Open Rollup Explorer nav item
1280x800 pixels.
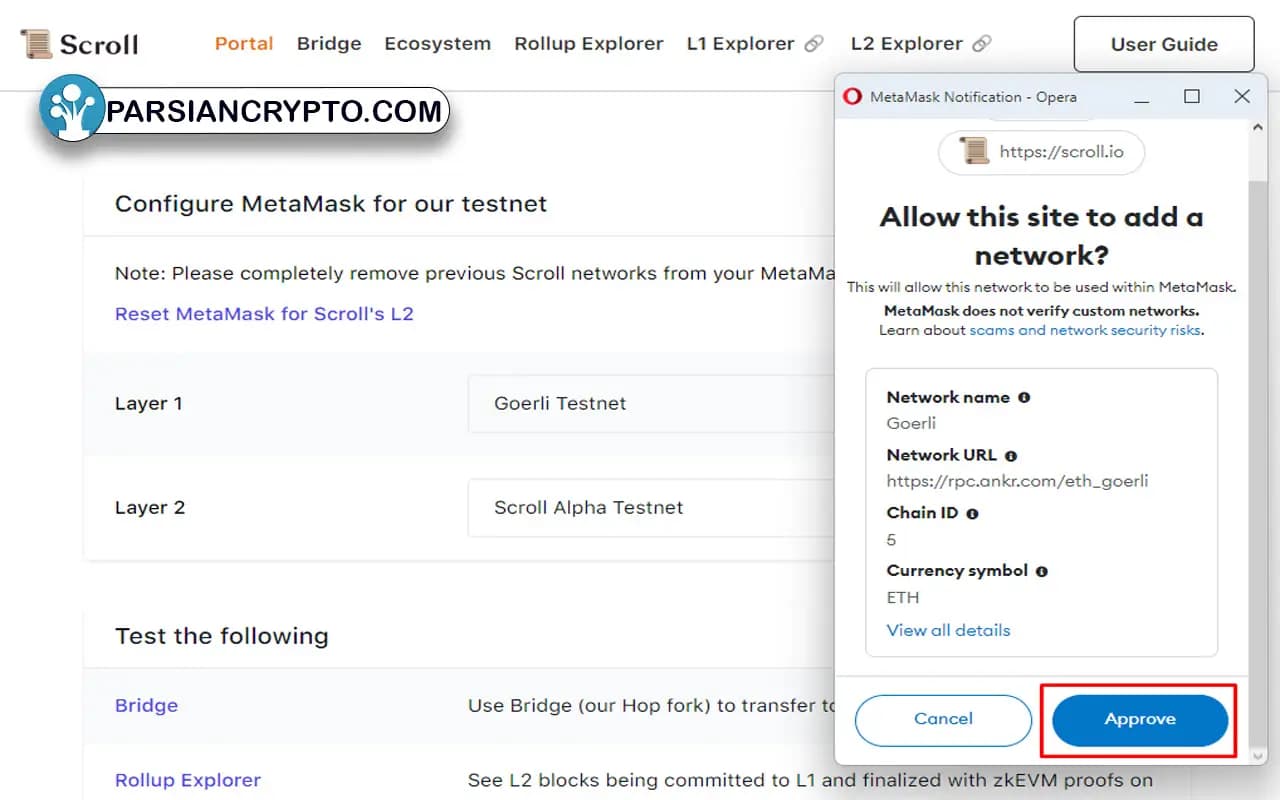pyautogui.click(x=589, y=44)
